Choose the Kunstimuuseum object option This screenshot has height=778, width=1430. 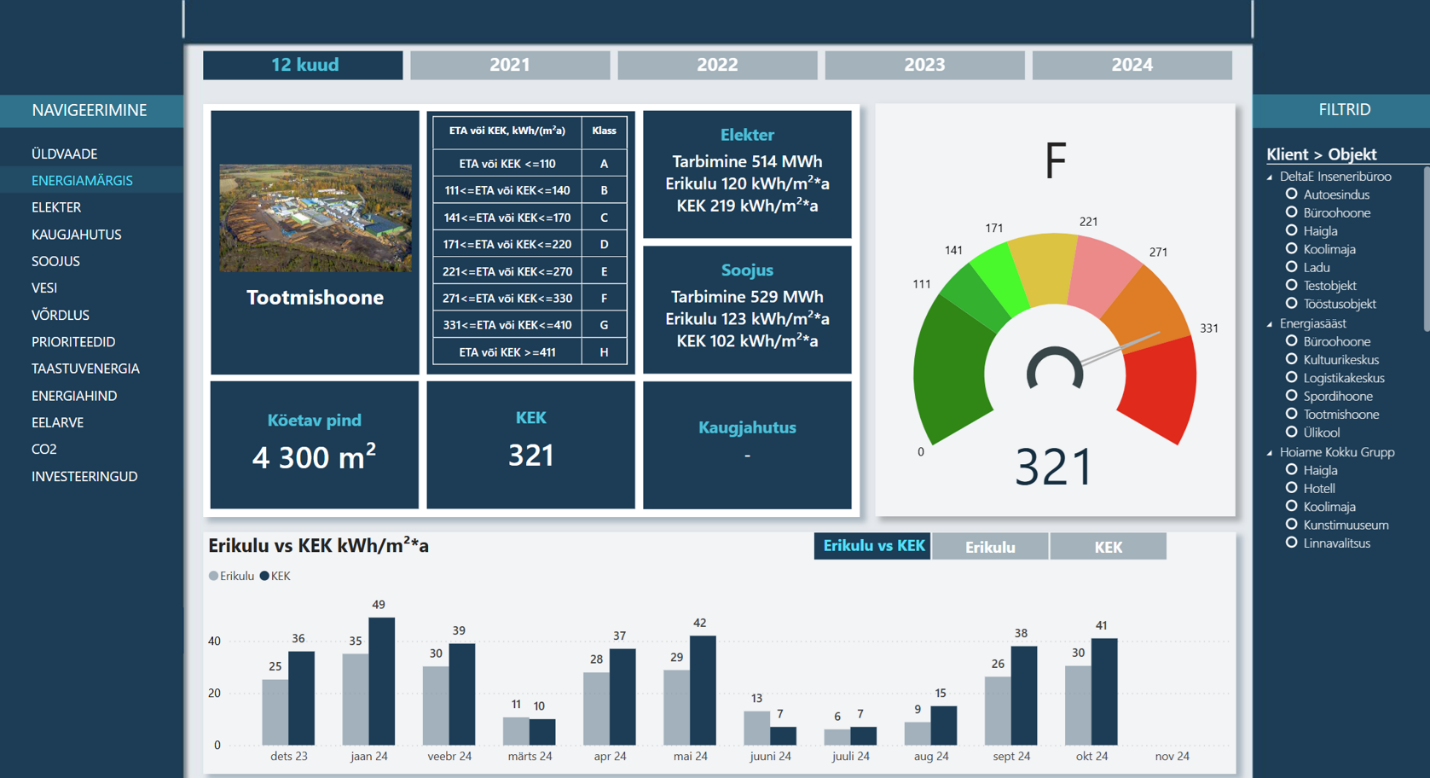[1292, 525]
